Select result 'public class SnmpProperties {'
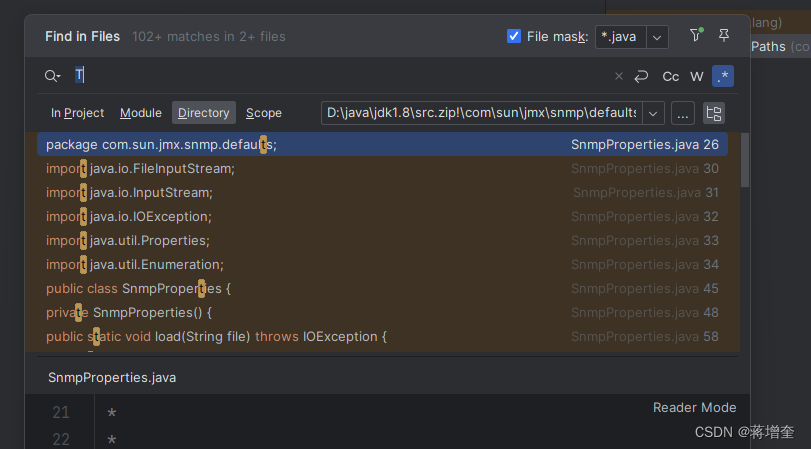Viewport: 811px width, 449px height. tap(382, 289)
